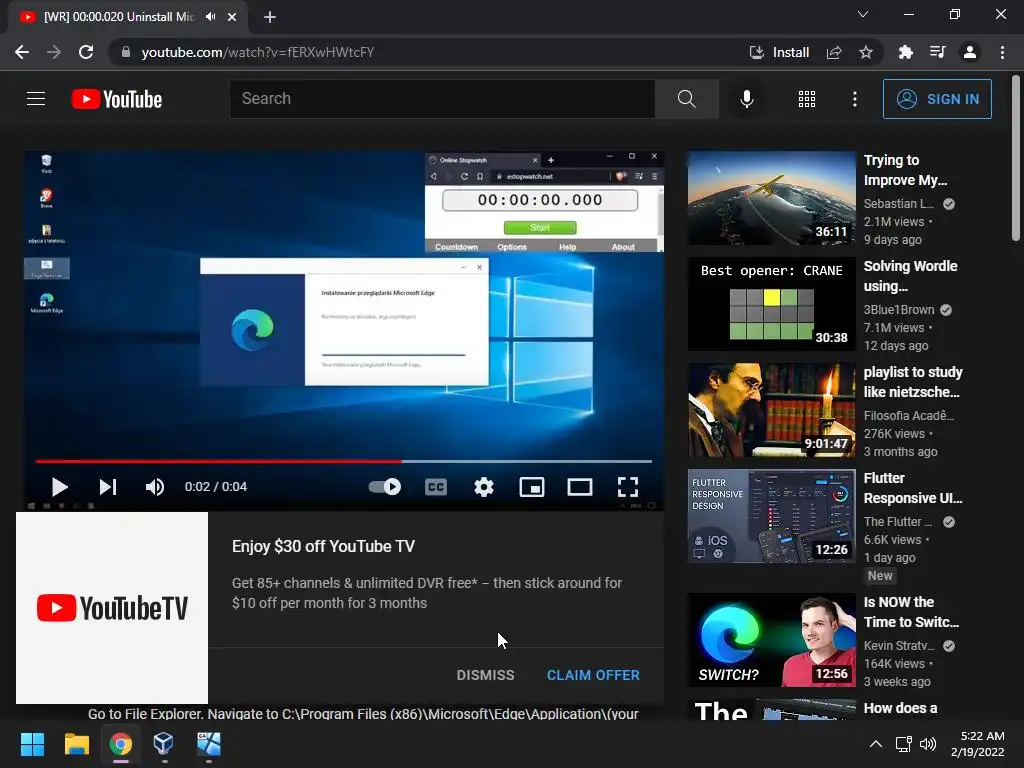
Task: Open the Sebastian L... channel name
Action: click(899, 204)
